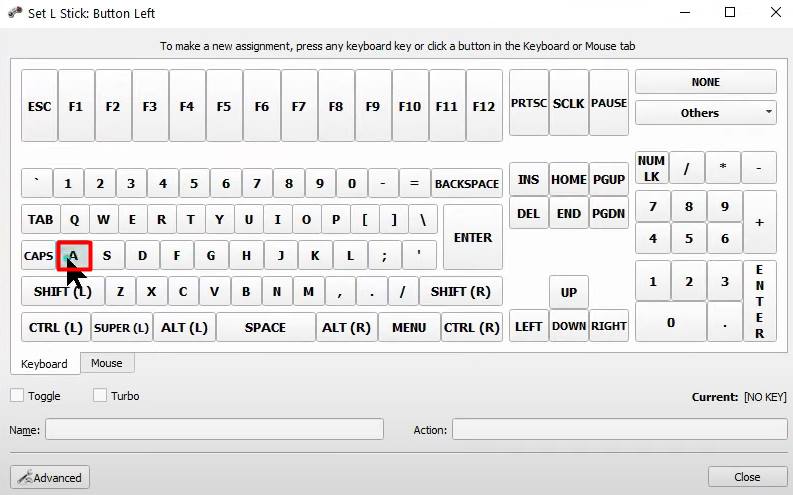The height and width of the screenshot is (495, 793).
Task: Select the backtick key
Action: 36,183
